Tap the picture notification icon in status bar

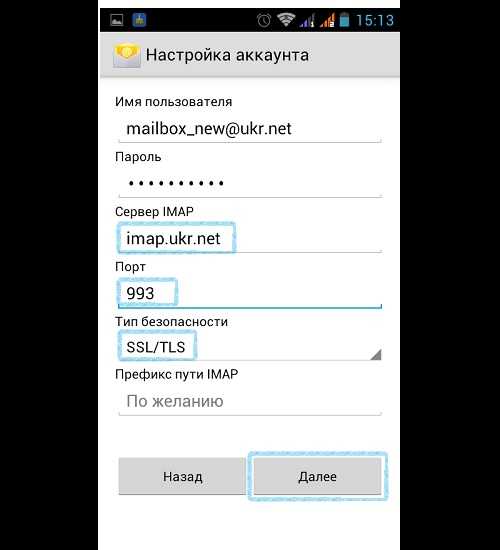[x=117, y=20]
